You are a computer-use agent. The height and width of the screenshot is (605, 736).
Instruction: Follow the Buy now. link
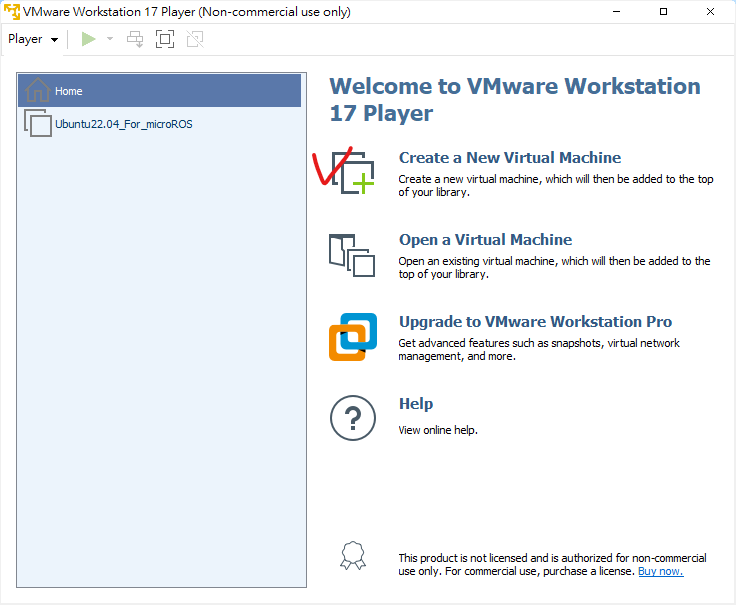click(660, 571)
